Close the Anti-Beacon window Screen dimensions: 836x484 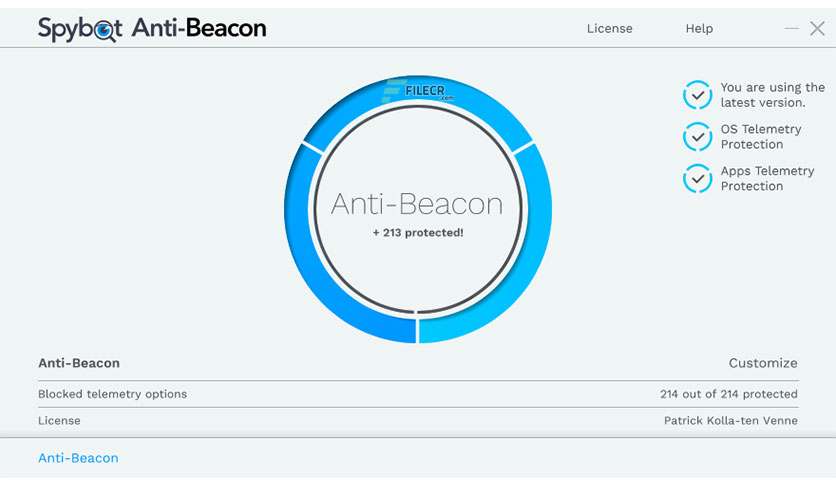(x=817, y=29)
